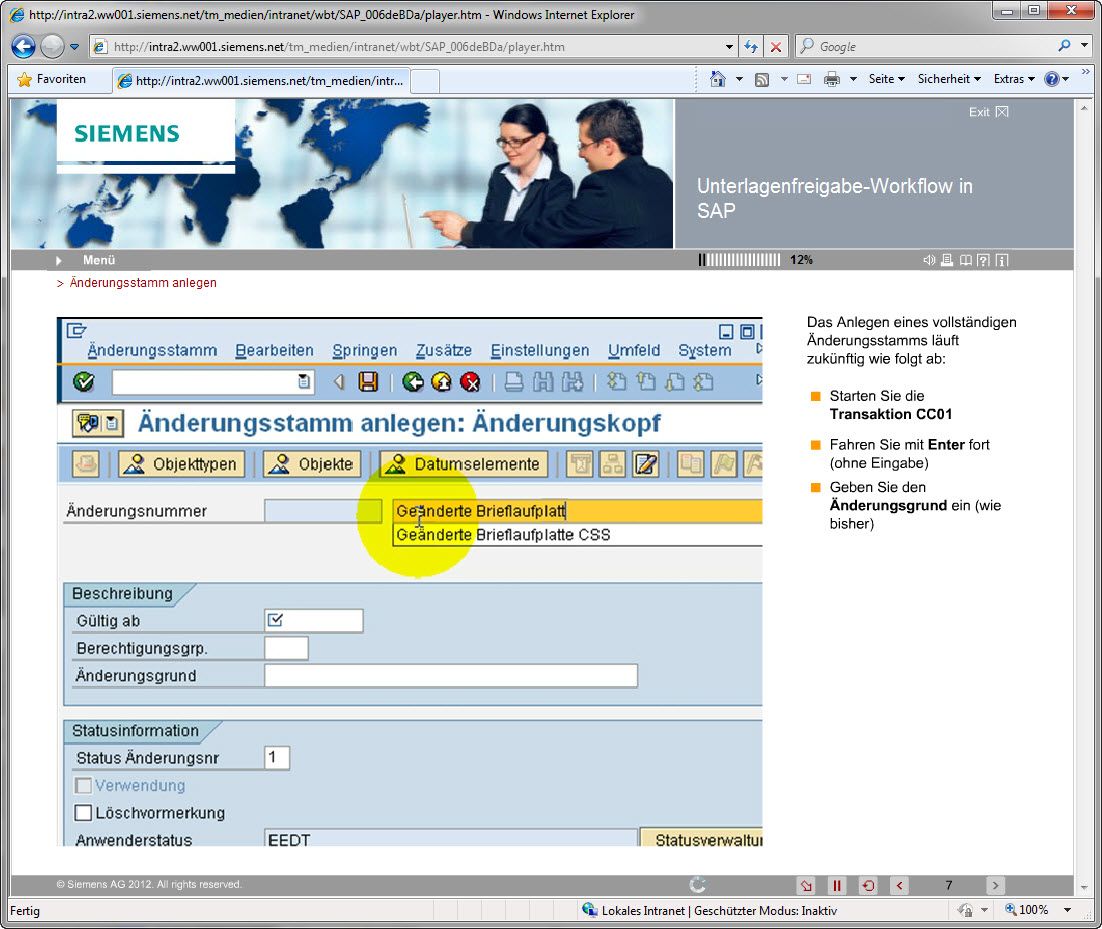Open the Sicherheit dropdown in IE toolbar
The image size is (1102, 929).
[949, 79]
